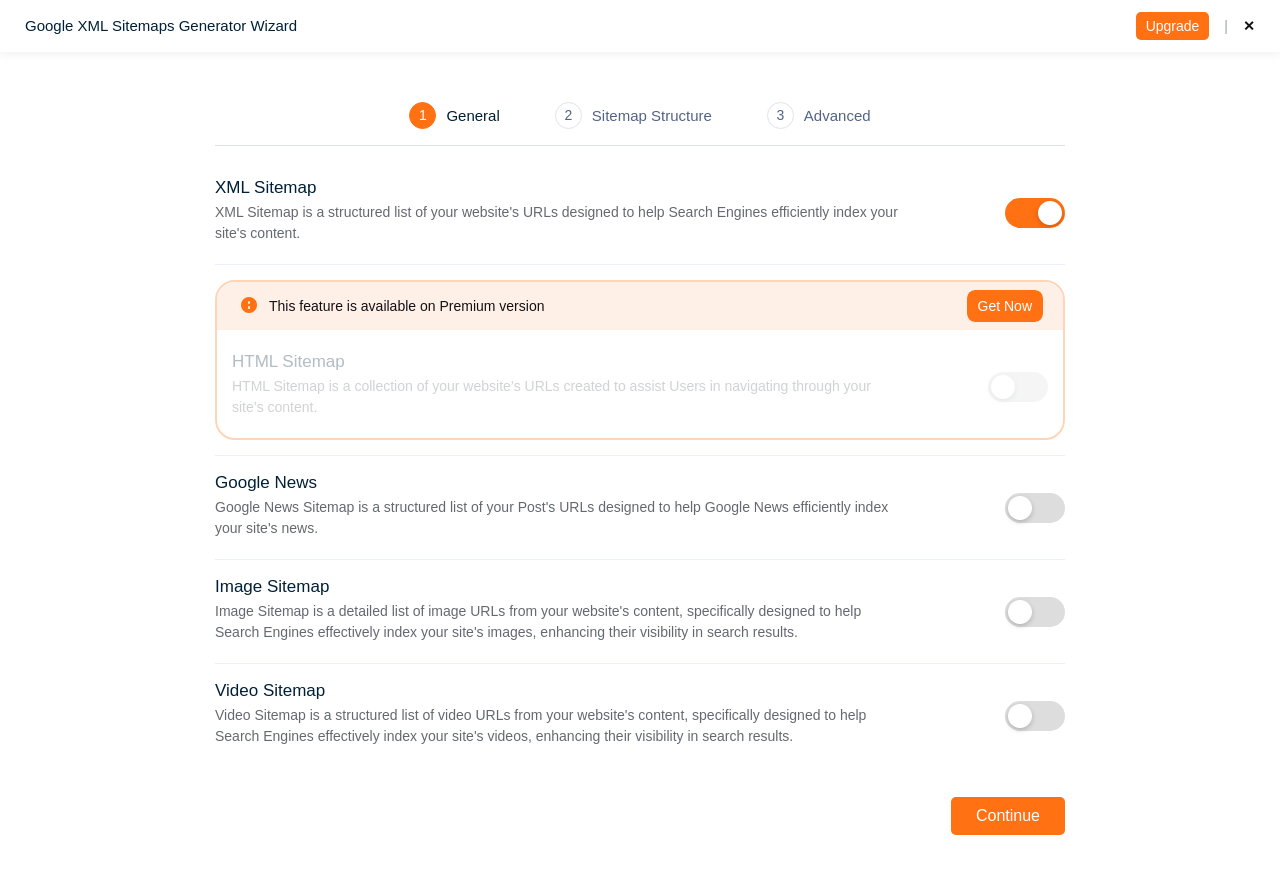
Task: Click the Image Sitemap heading
Action: click(x=272, y=587)
